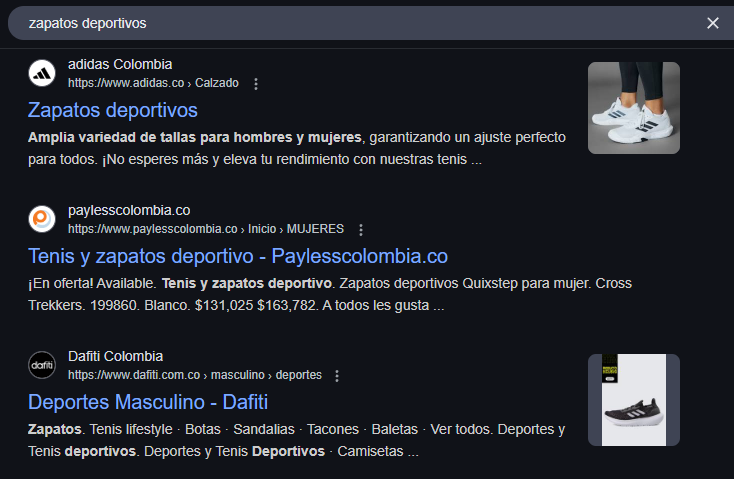
Task: Click the "adidas Colombia" site name
Action: (x=120, y=65)
